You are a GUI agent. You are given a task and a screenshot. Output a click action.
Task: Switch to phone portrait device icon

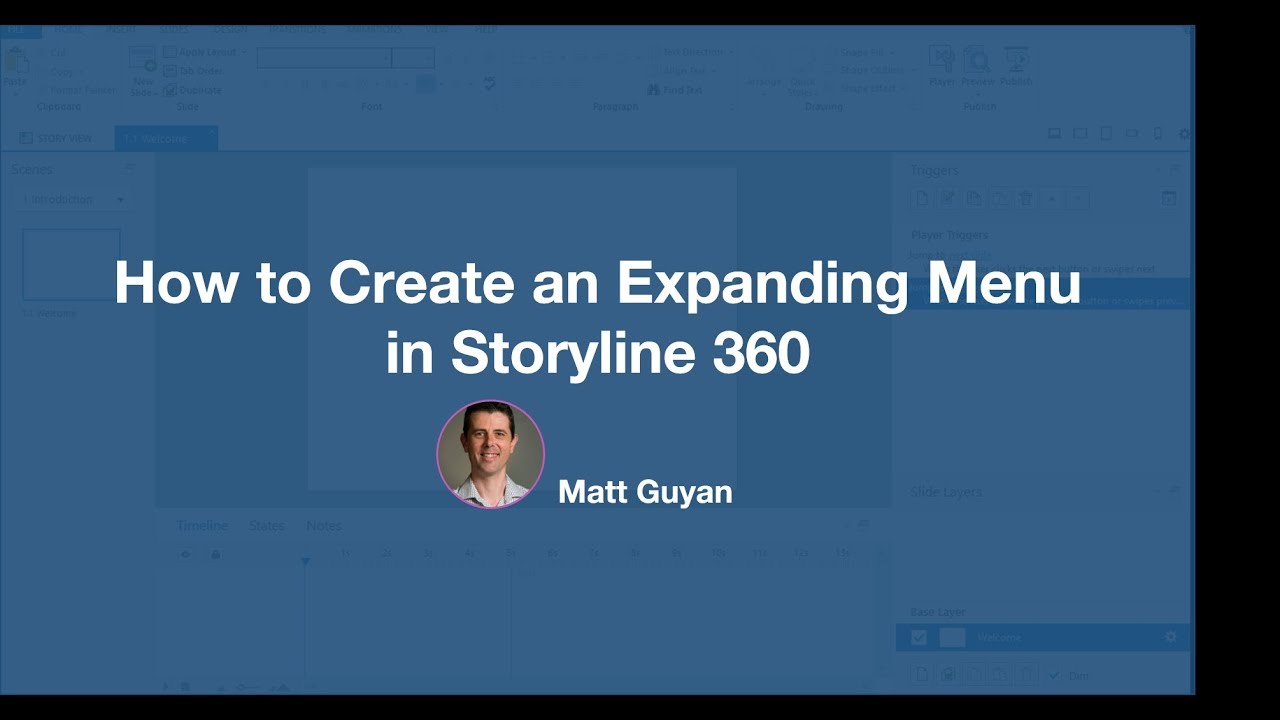click(x=1158, y=133)
